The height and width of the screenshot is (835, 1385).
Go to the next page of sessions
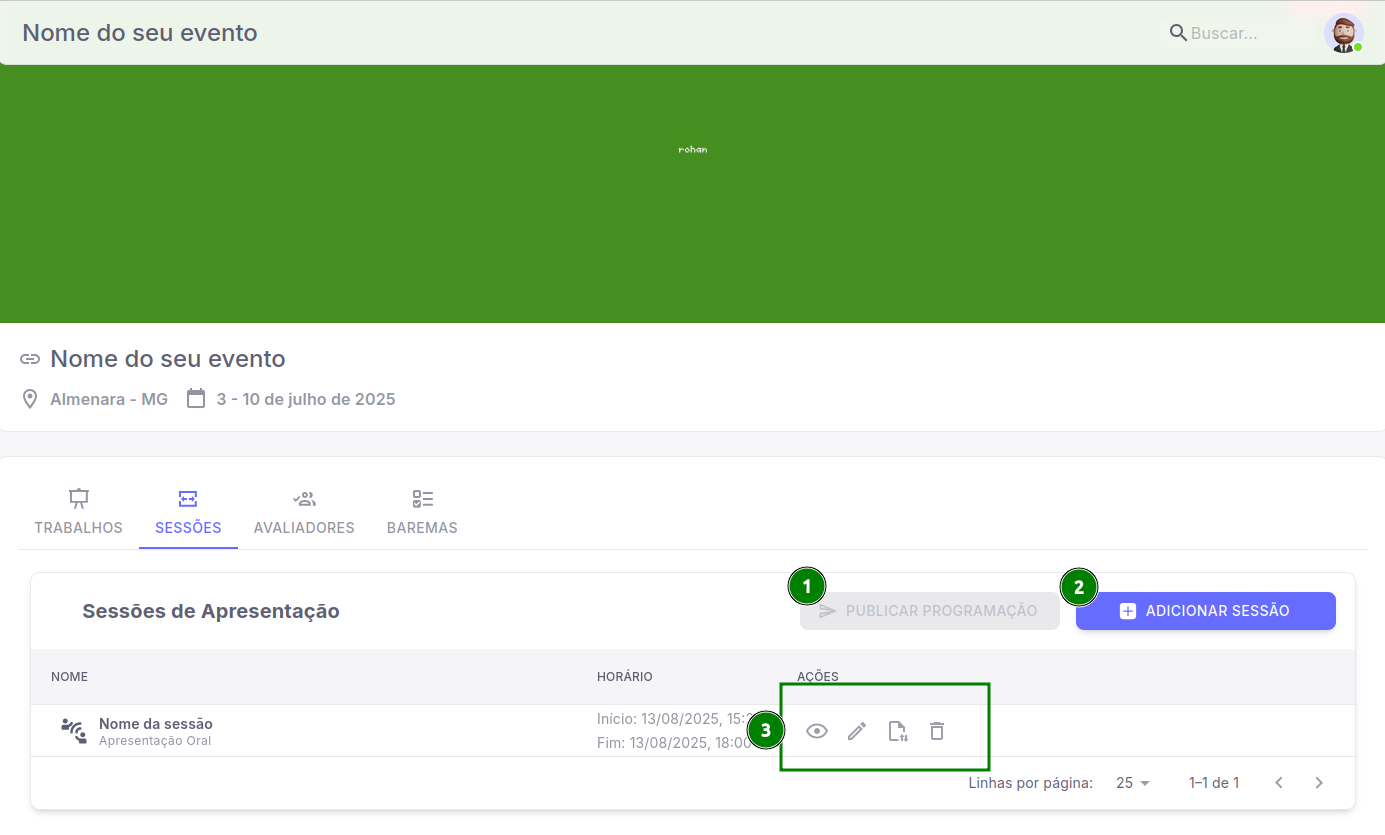[1319, 783]
